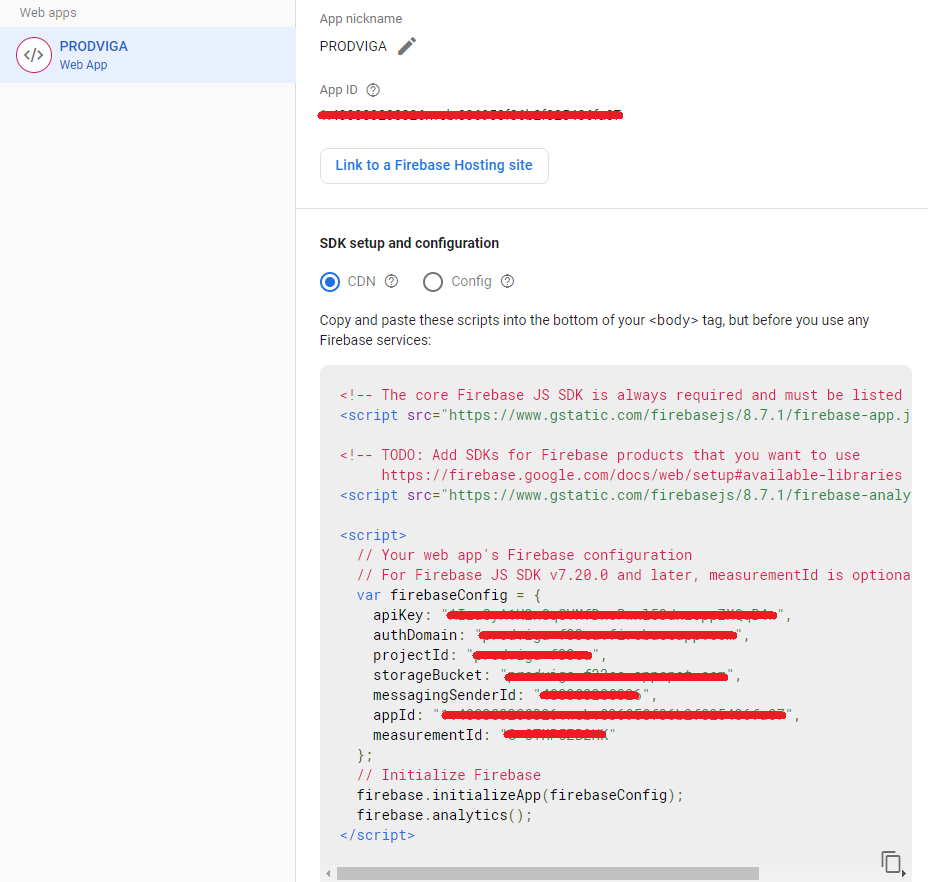Click the horizontal scrollbar thumb under the code
Image resolution: width=928 pixels, height=882 pixels.
point(547,873)
